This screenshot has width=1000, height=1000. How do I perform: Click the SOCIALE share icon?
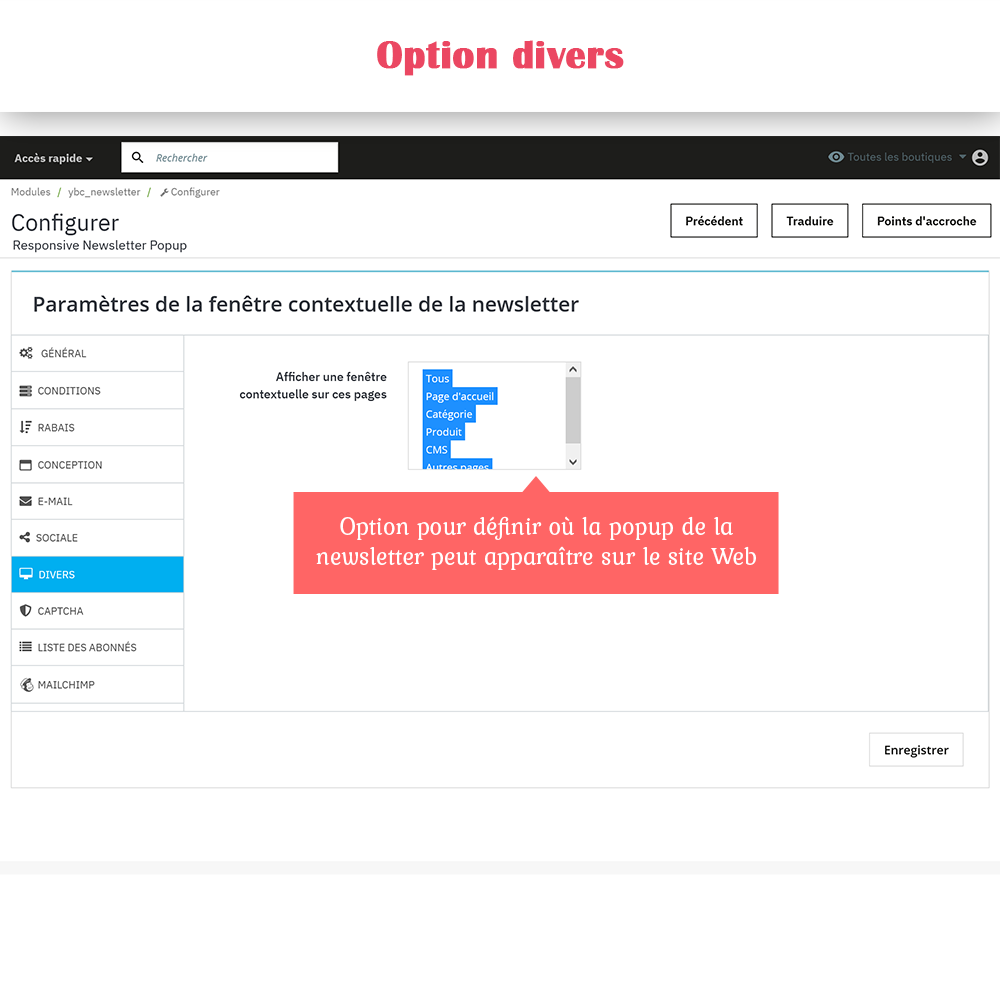pyautogui.click(x=25, y=537)
